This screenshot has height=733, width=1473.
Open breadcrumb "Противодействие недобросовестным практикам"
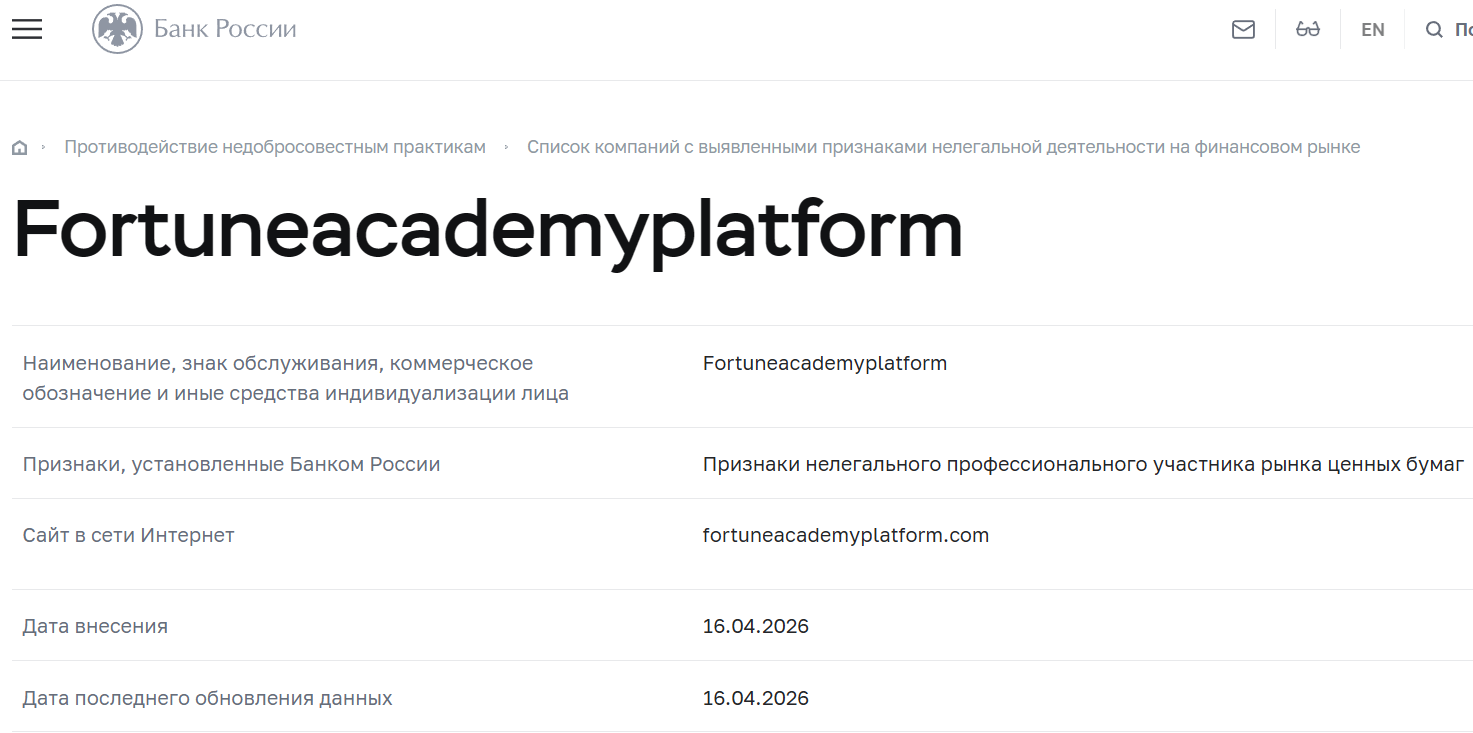pos(274,146)
